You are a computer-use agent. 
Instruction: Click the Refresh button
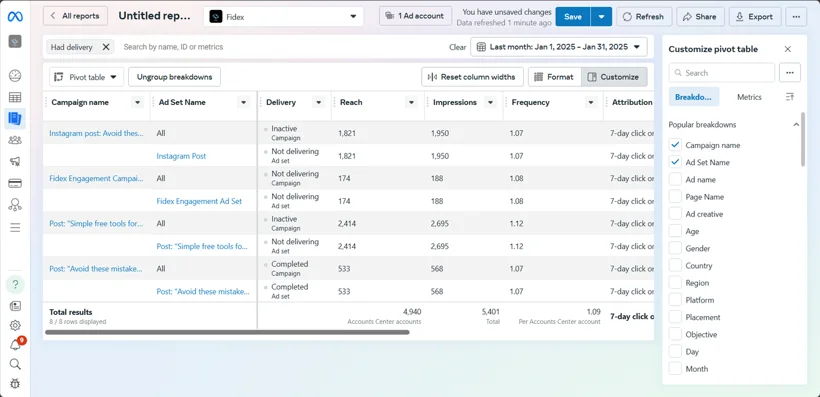(x=643, y=17)
